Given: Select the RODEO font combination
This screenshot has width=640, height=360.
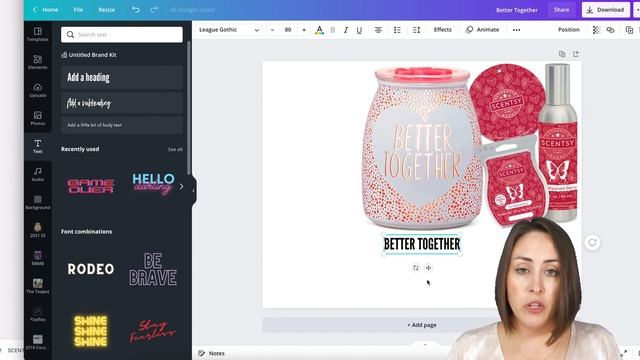Looking at the screenshot, I should (x=91, y=269).
